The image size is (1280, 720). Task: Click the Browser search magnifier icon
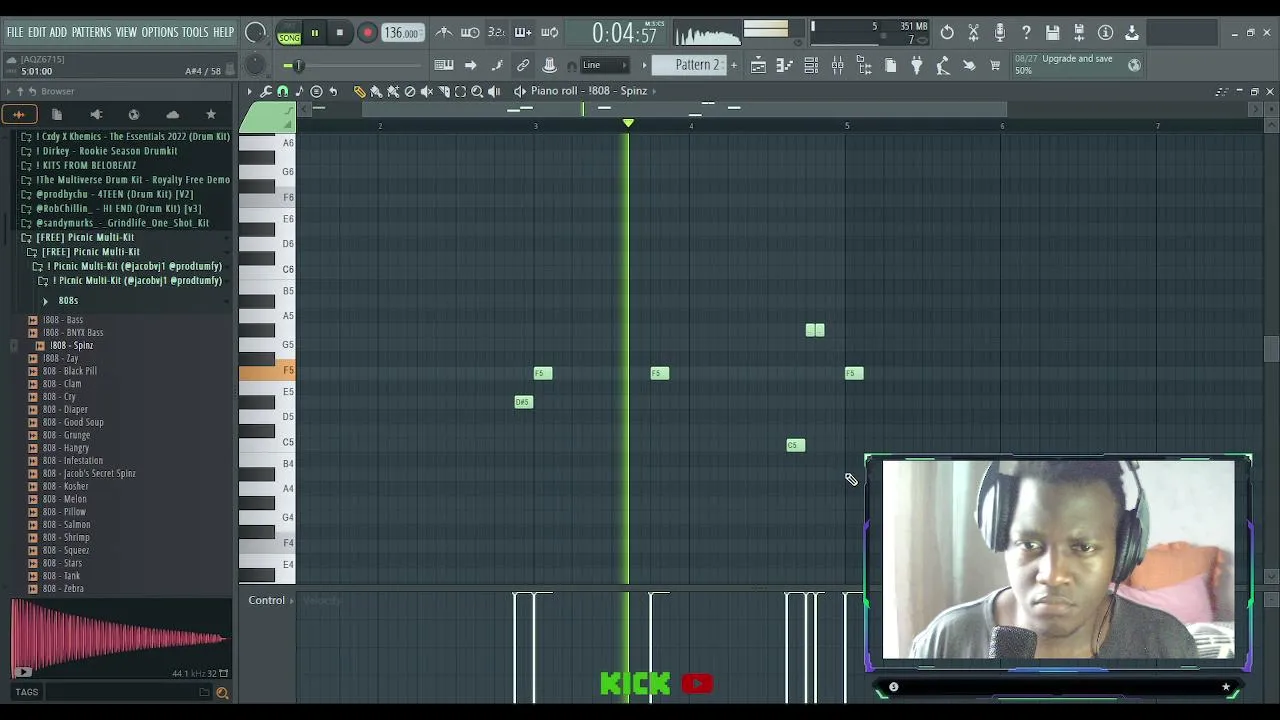222,692
